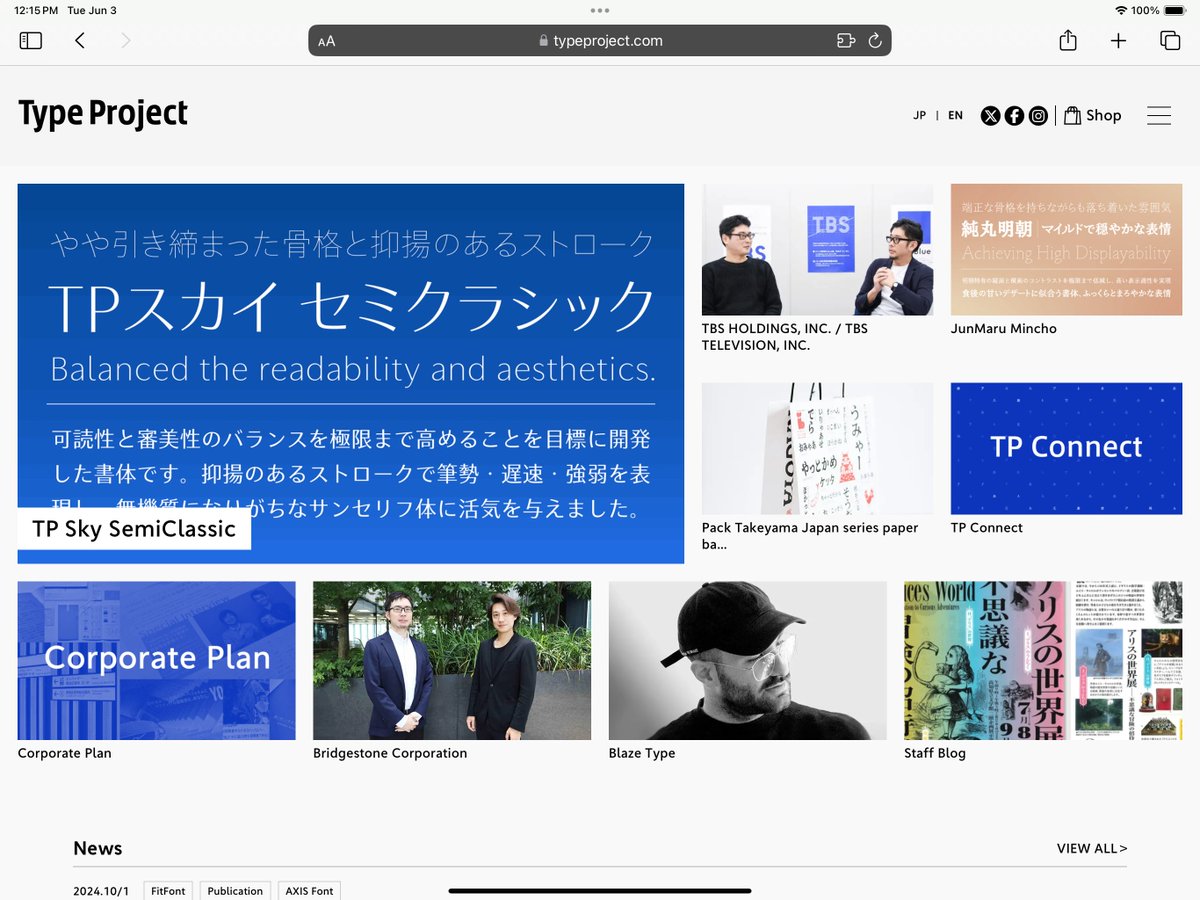Go back to previous page
Viewport: 1200px width, 900px height.
(x=80, y=41)
